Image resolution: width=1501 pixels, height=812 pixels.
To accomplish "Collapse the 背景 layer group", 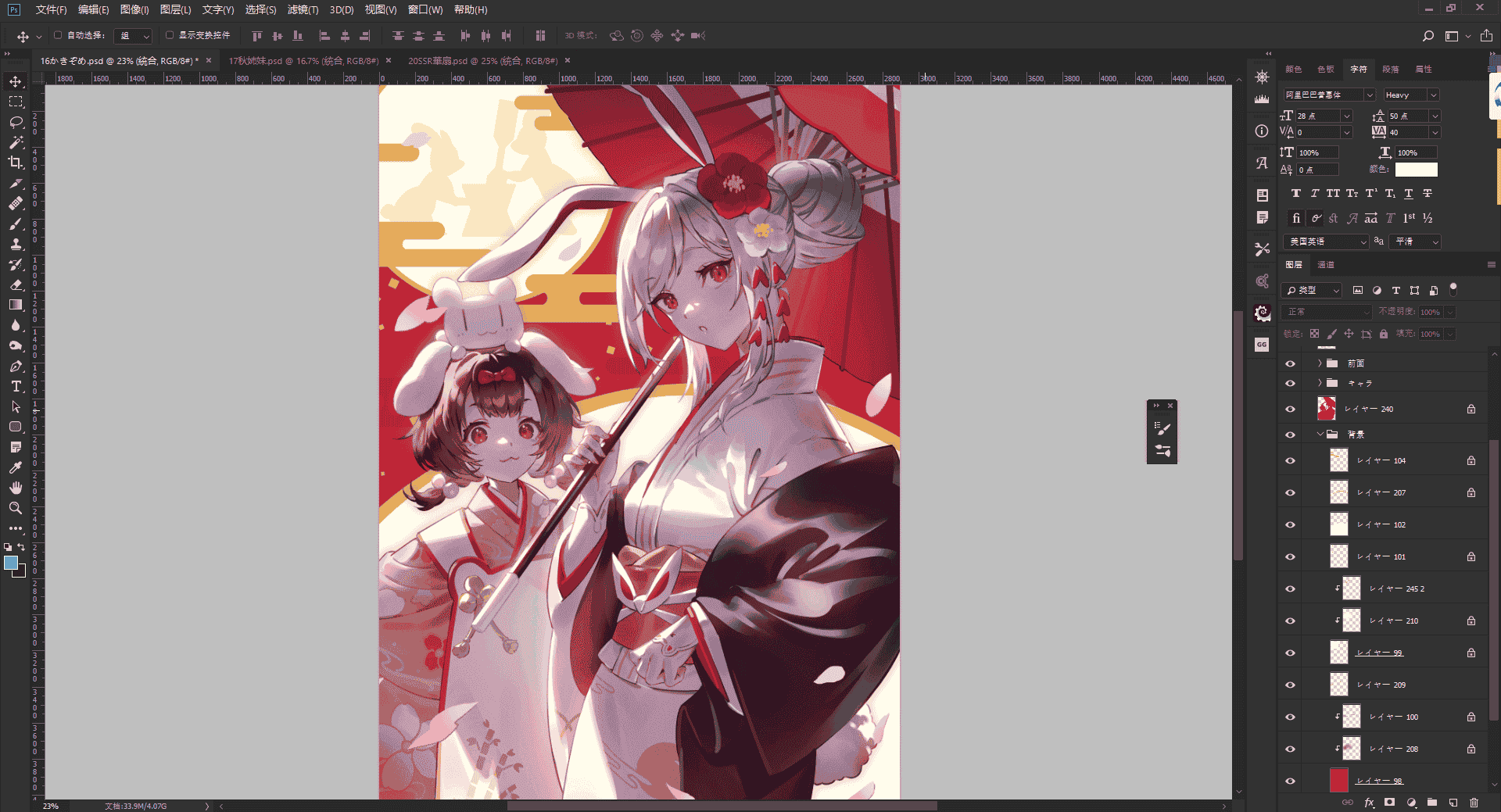I will (1320, 434).
